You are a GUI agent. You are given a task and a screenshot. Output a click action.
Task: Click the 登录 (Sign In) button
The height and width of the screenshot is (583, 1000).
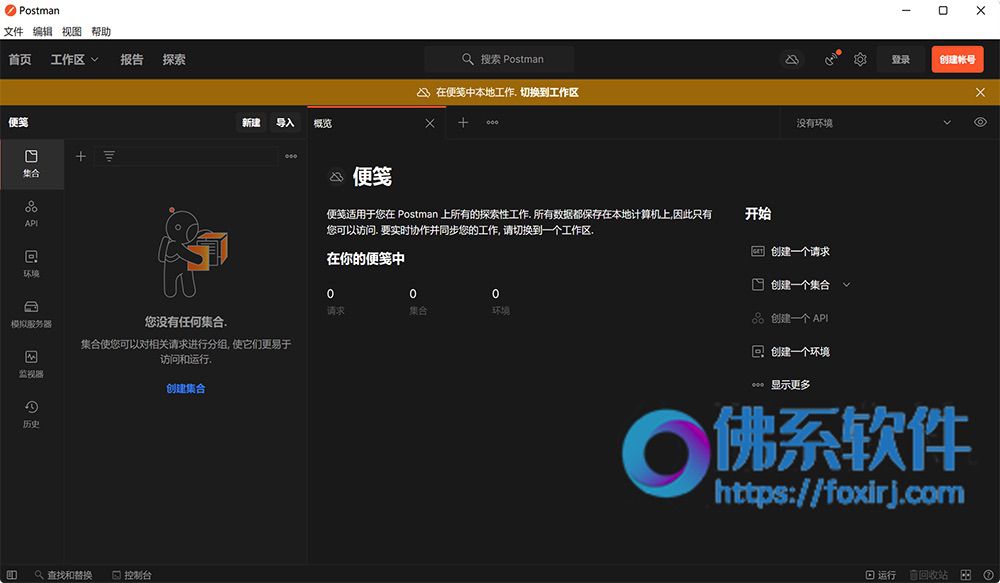(x=901, y=60)
